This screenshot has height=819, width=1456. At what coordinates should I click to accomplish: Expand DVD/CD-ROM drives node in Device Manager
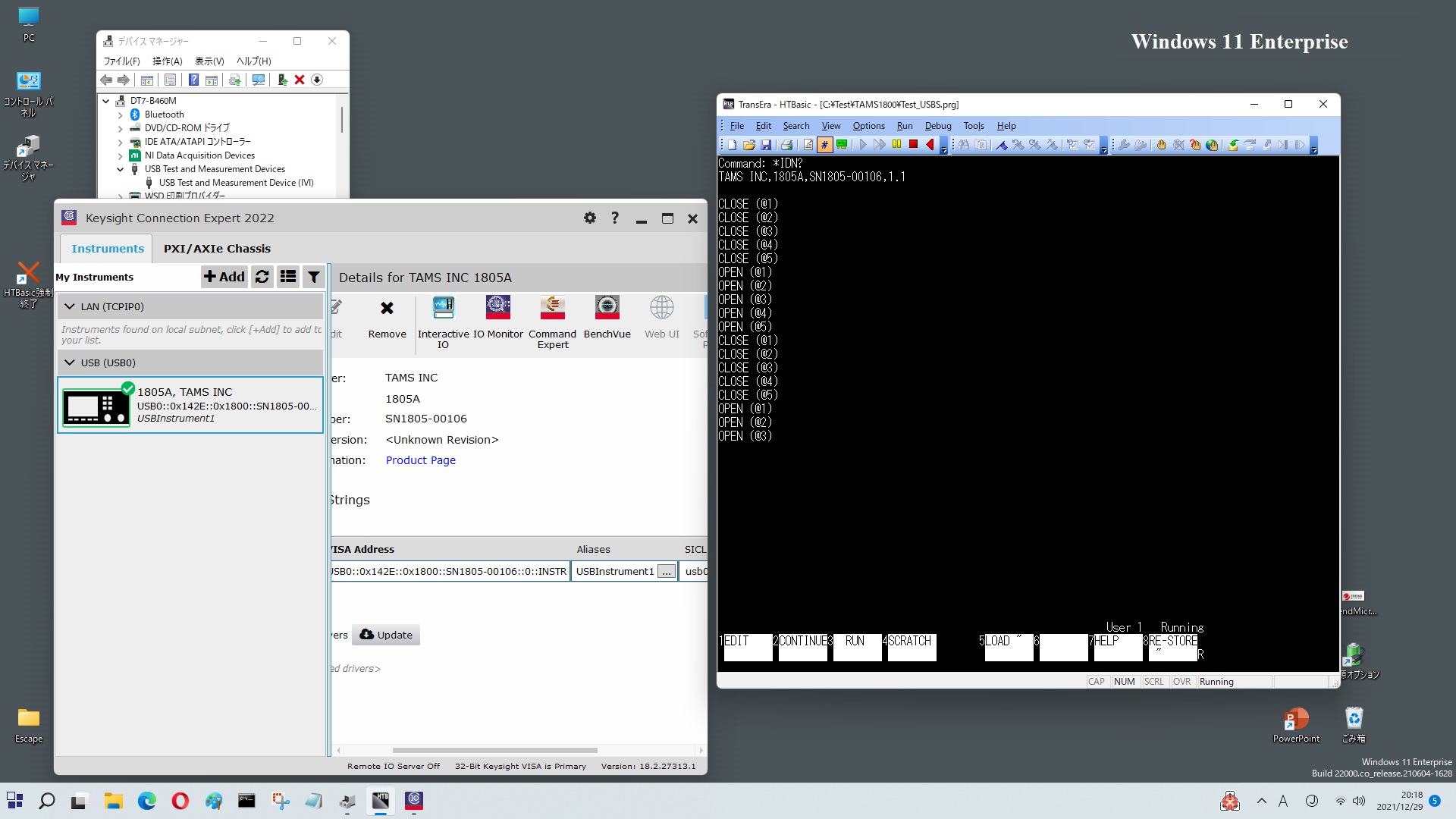tap(121, 128)
